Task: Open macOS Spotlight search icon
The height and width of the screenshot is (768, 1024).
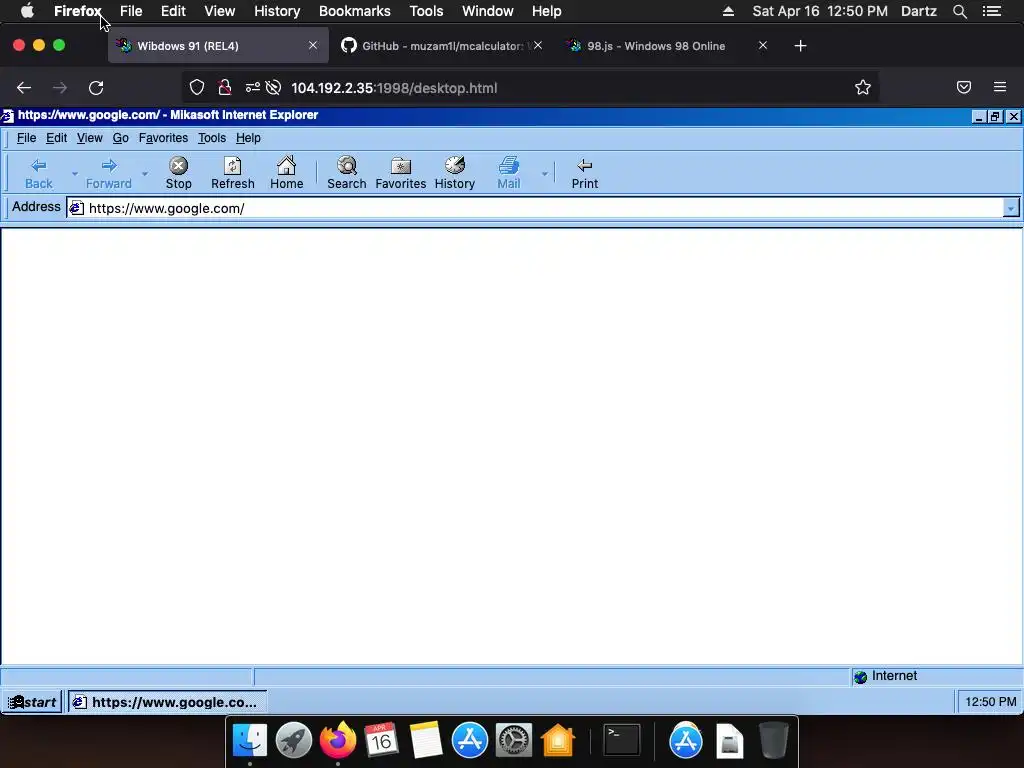Action: point(959,11)
